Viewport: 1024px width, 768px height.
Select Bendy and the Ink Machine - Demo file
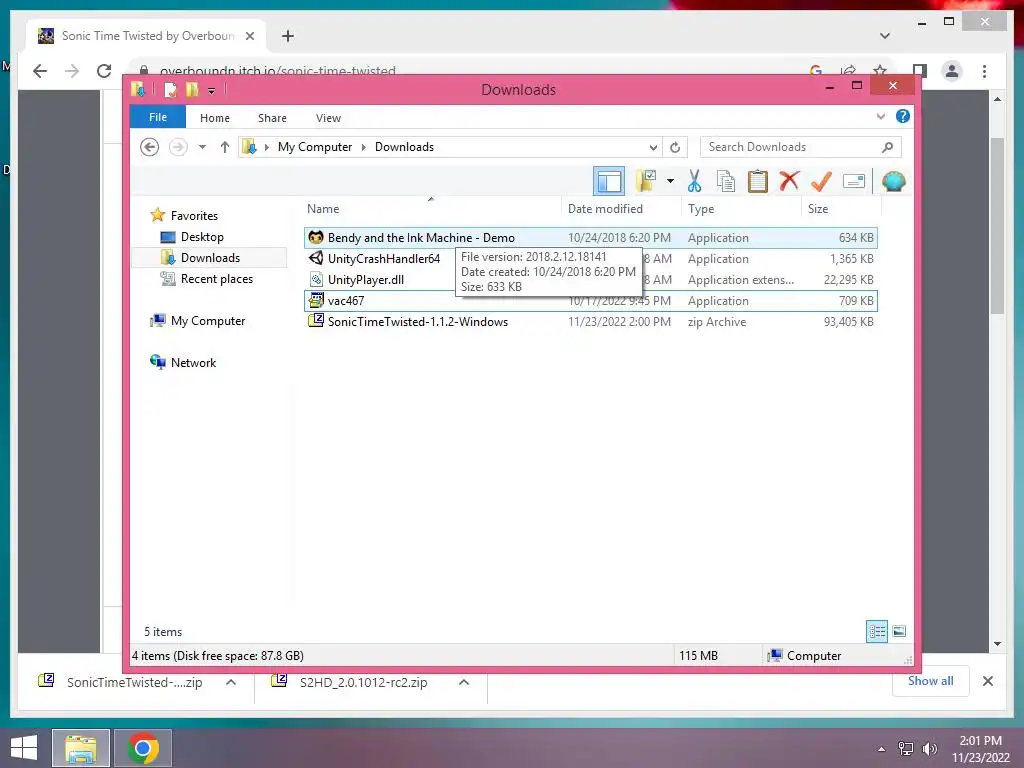[x=590, y=238]
